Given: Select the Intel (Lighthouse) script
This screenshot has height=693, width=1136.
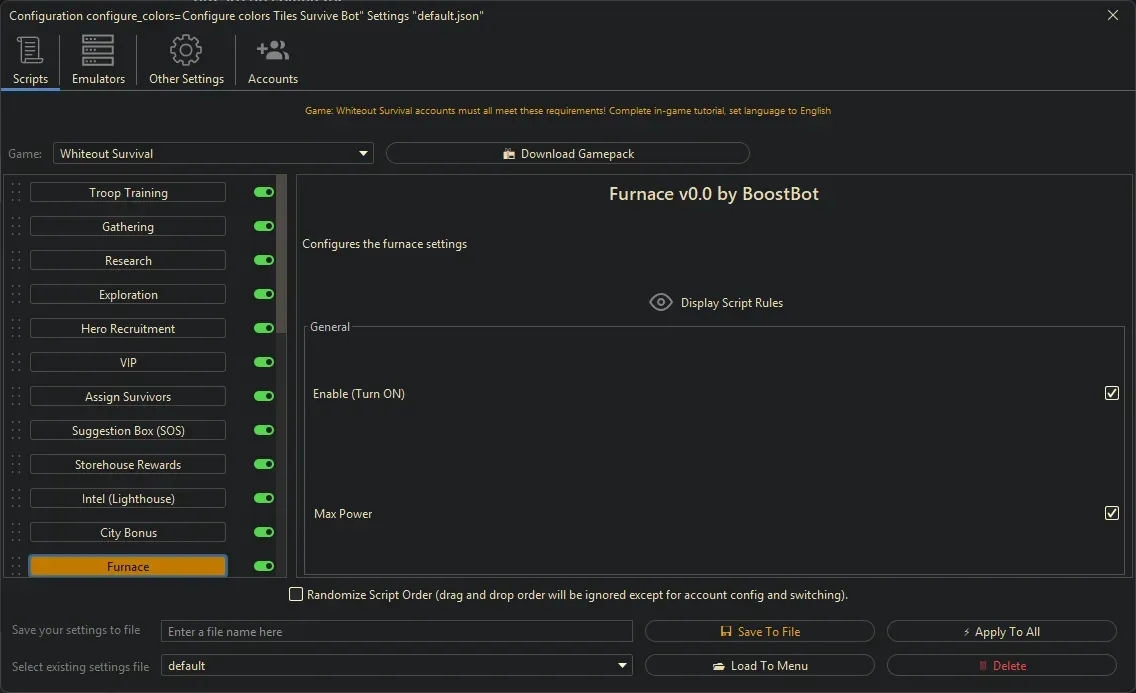Looking at the screenshot, I should coord(128,499).
